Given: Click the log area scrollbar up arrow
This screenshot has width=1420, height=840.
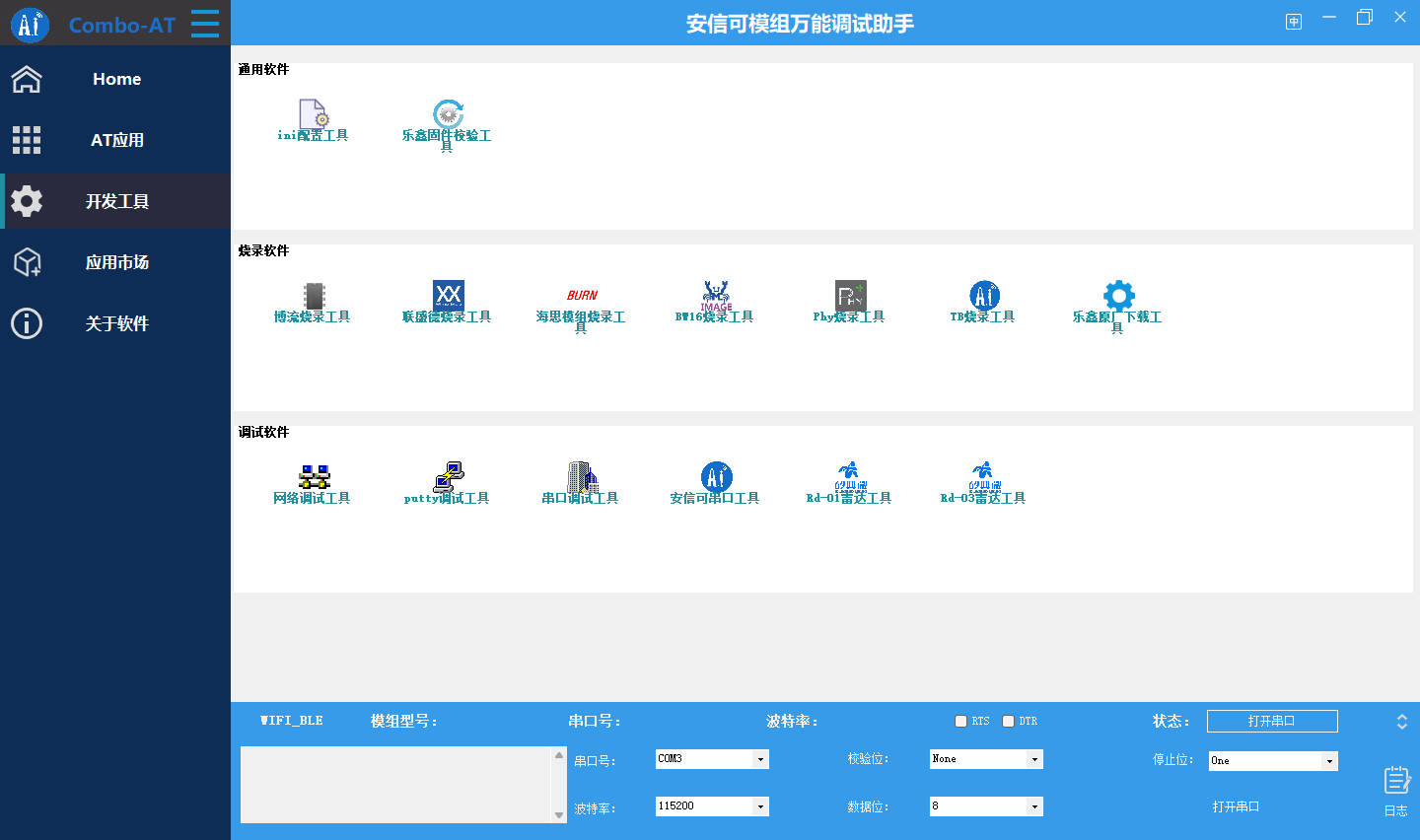Looking at the screenshot, I should click(x=559, y=755).
